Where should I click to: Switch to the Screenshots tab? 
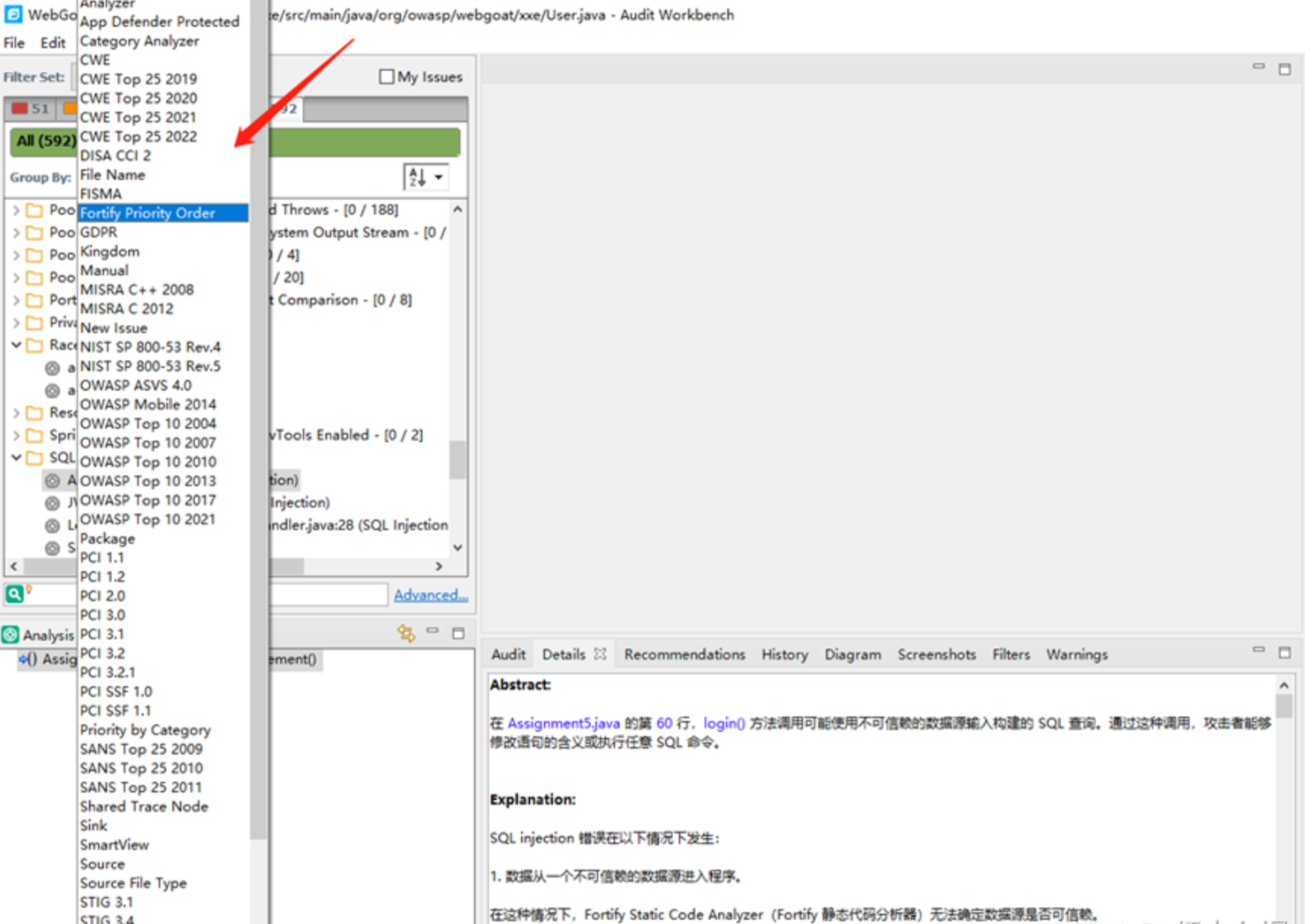936,654
